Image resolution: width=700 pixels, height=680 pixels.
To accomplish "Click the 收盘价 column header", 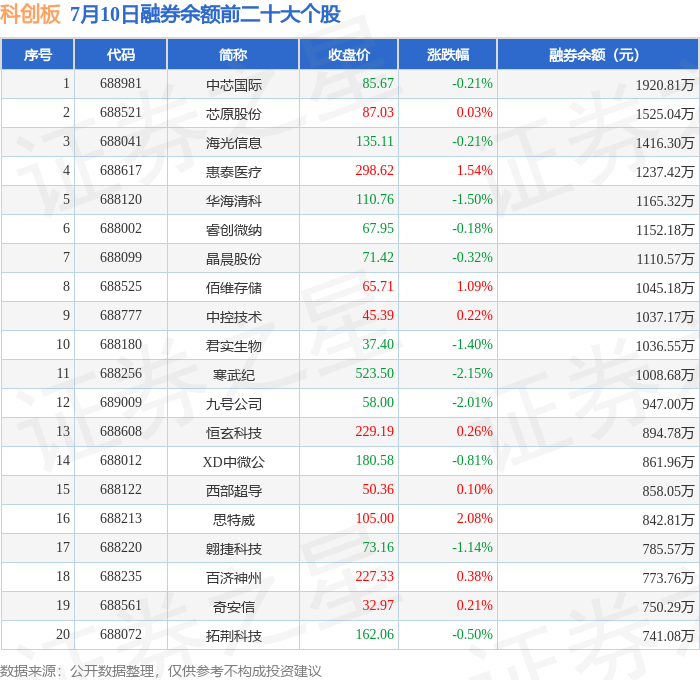I will coord(349,54).
